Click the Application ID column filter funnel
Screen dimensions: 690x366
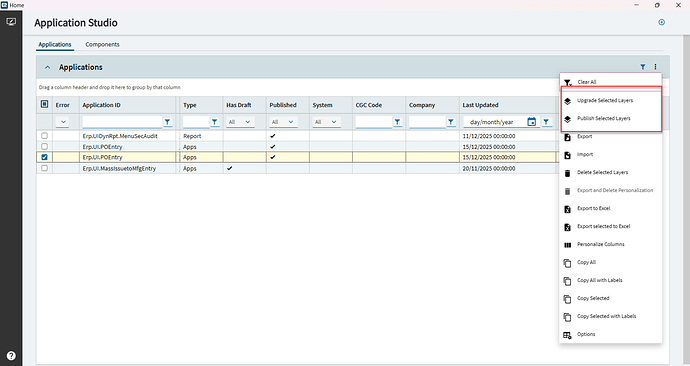168,122
